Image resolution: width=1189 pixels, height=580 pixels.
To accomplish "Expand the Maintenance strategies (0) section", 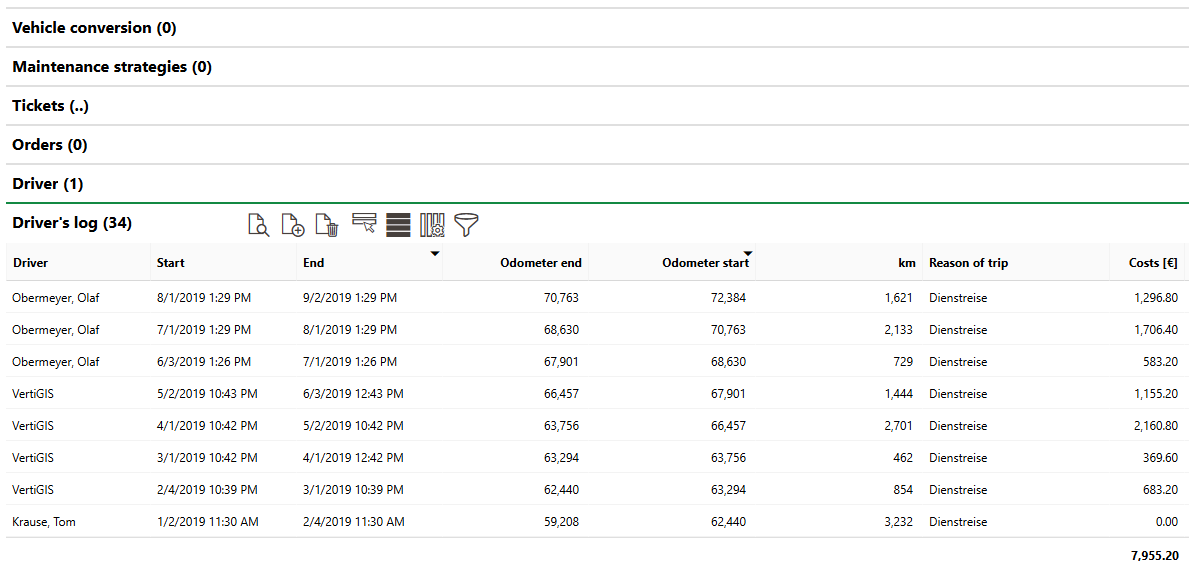I will (x=112, y=67).
